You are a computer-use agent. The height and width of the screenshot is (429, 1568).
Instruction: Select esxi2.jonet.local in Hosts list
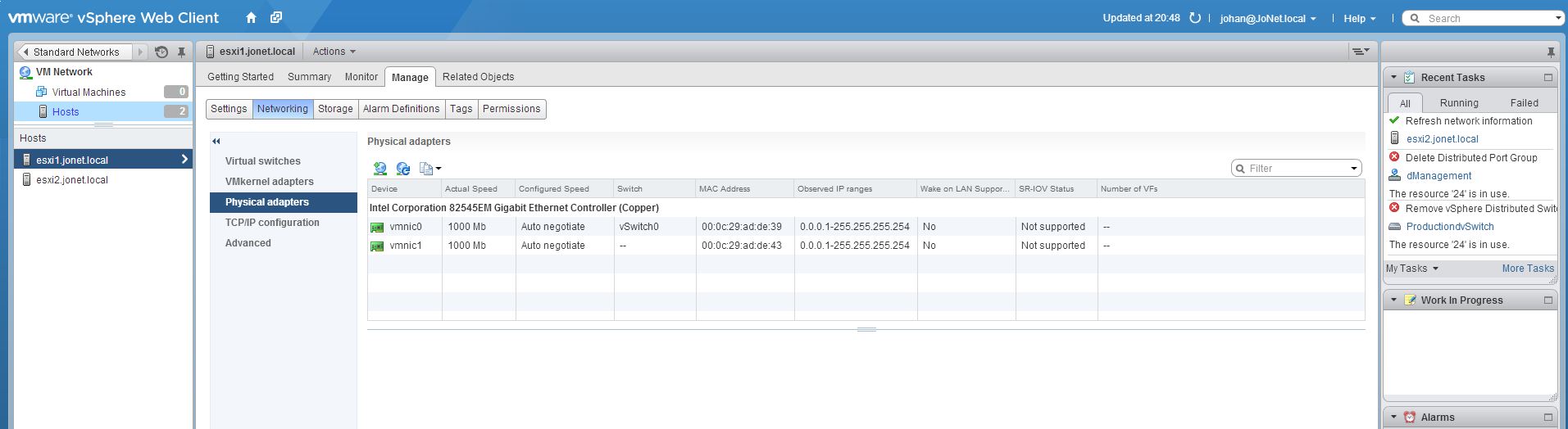coord(103,180)
